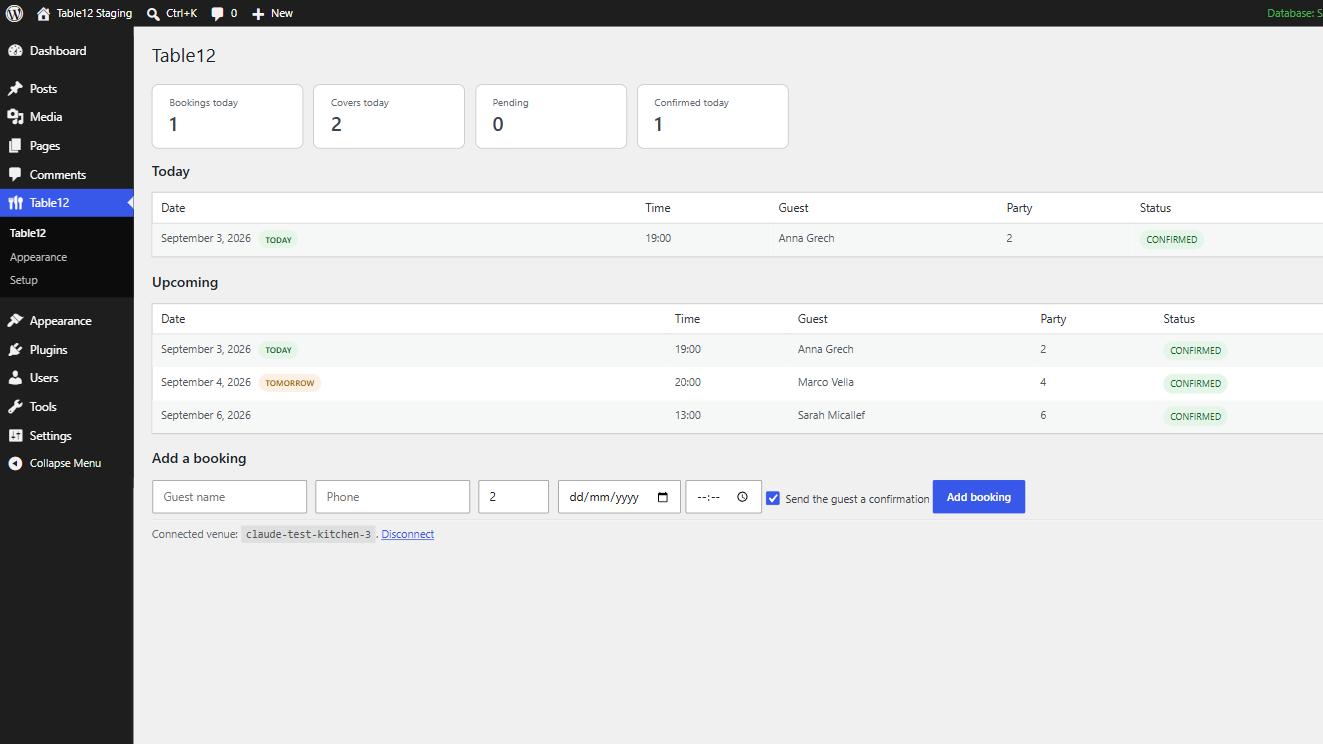Uncheck Send the guest a confirmation
The width and height of the screenshot is (1323, 744).
point(773,498)
